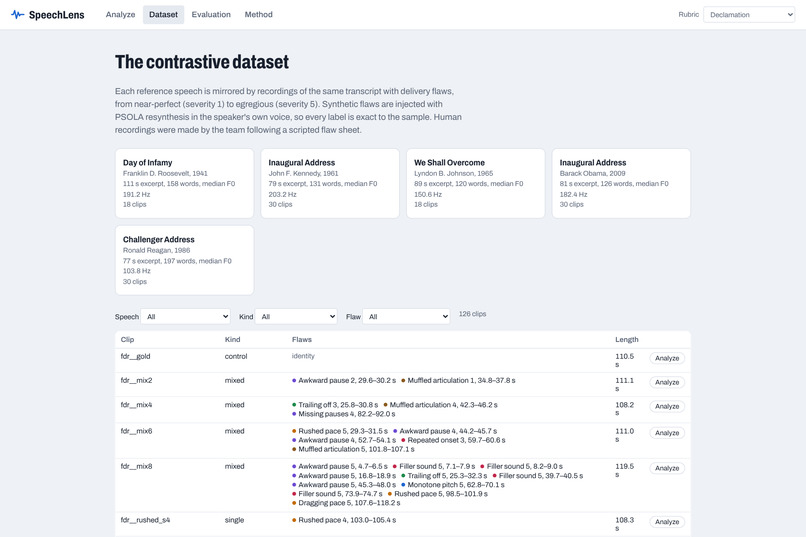The height and width of the screenshot is (537, 806).
Task: Click 'The contrastive dataset' heading
Action: click(202, 62)
